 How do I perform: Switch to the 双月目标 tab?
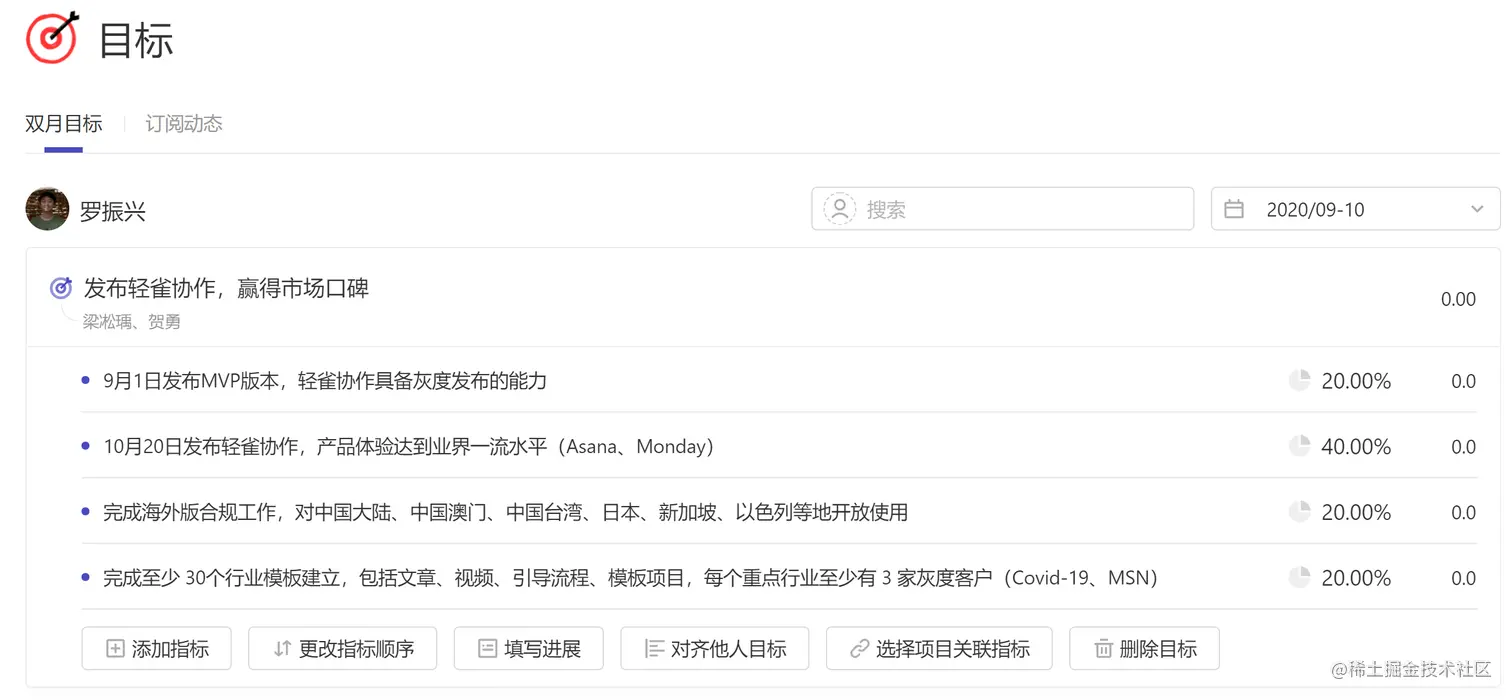pyautogui.click(x=64, y=124)
